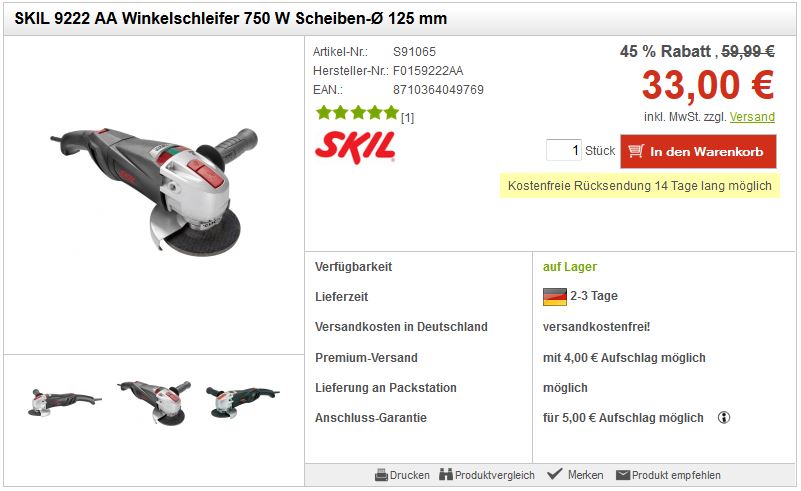Click the Stück quantity input field
801x491 pixels.
click(563, 150)
